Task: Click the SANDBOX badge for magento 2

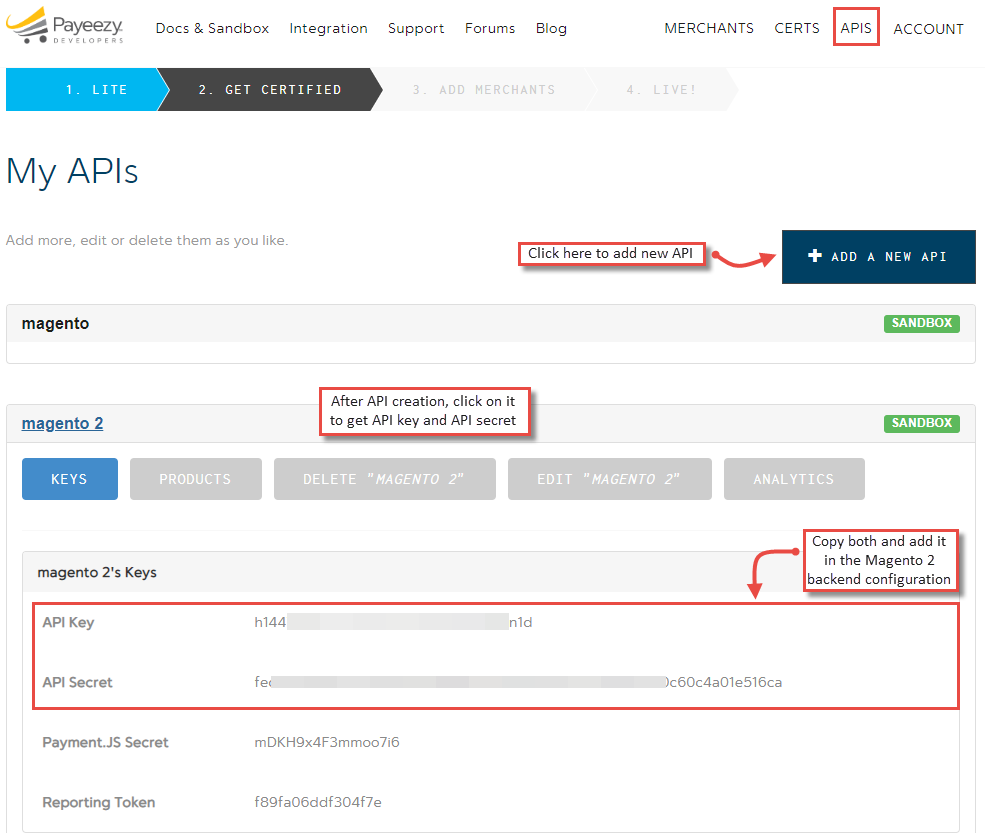Action: click(x=922, y=423)
